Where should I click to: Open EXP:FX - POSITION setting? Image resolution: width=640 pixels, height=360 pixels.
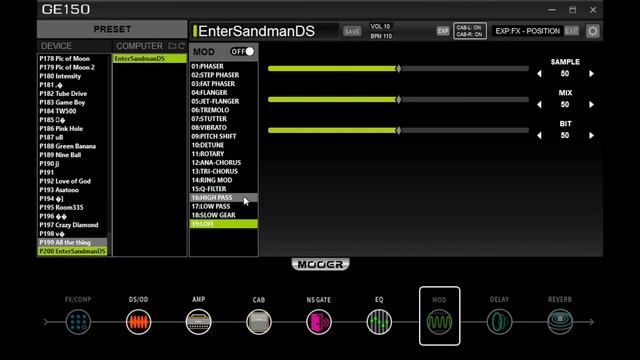[527, 31]
